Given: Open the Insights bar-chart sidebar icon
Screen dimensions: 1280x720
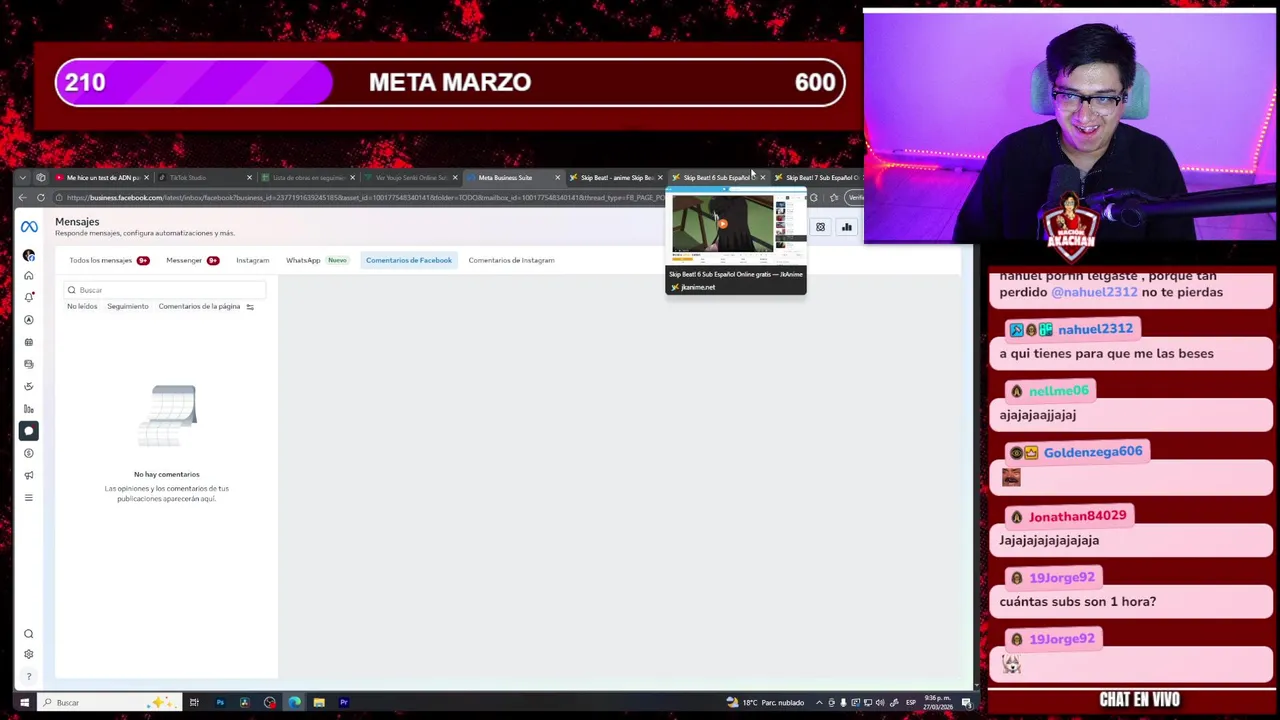Looking at the screenshot, I should (29, 409).
